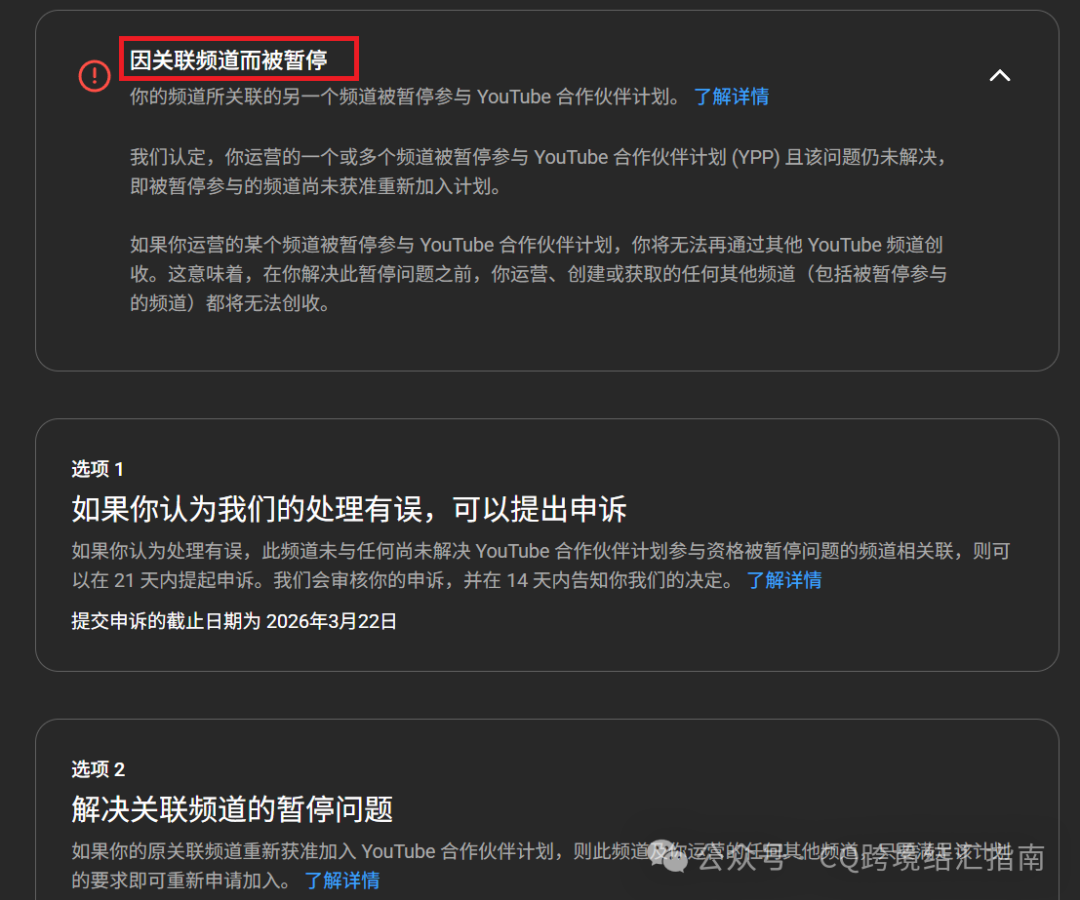Open 了解详情 link in suspension notice
This screenshot has height=900, width=1080.
(x=731, y=96)
